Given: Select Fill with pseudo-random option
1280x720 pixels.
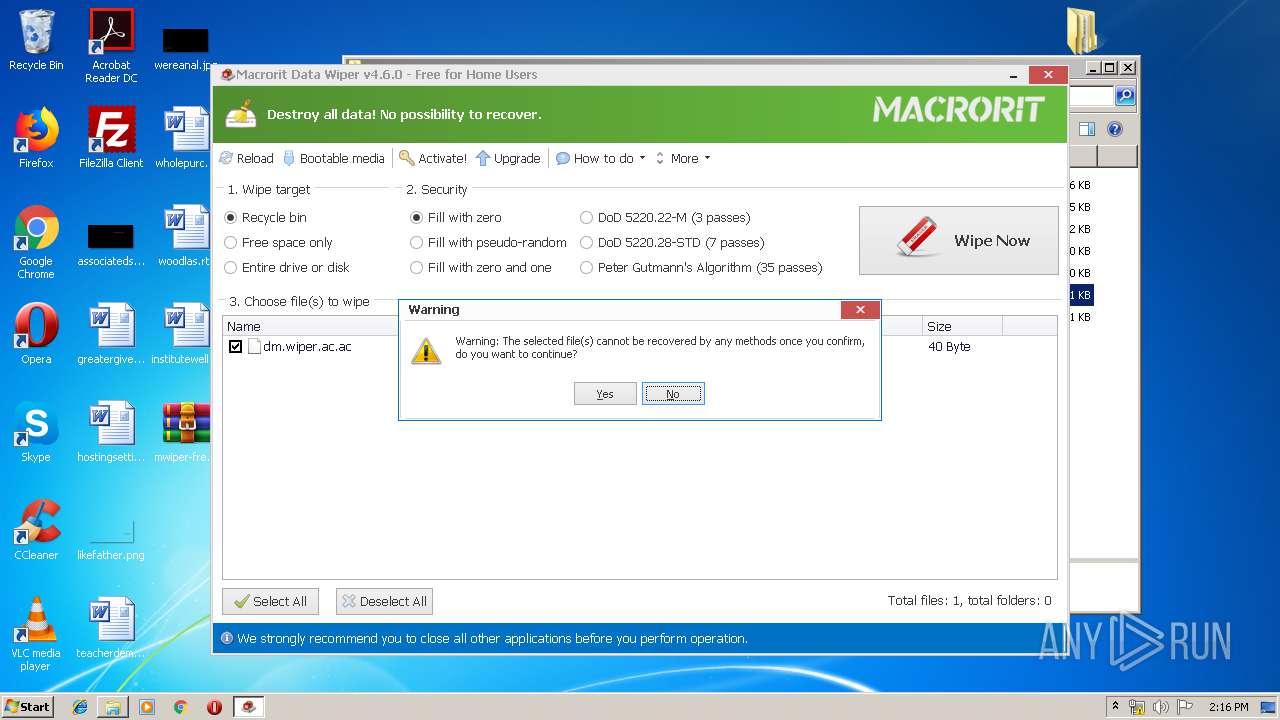Looking at the screenshot, I should coord(489,242).
